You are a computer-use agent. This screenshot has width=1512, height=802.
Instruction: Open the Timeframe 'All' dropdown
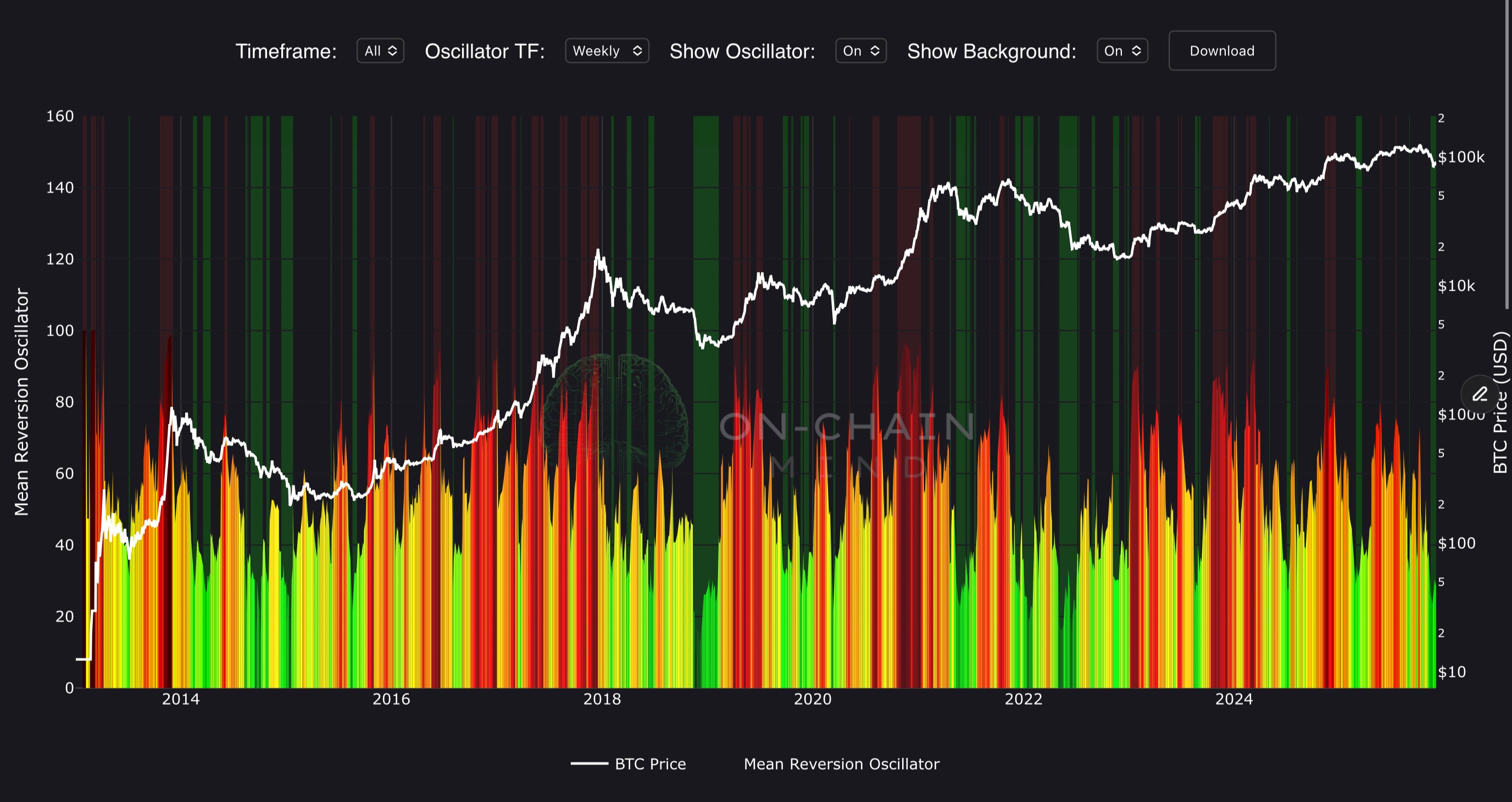click(380, 51)
